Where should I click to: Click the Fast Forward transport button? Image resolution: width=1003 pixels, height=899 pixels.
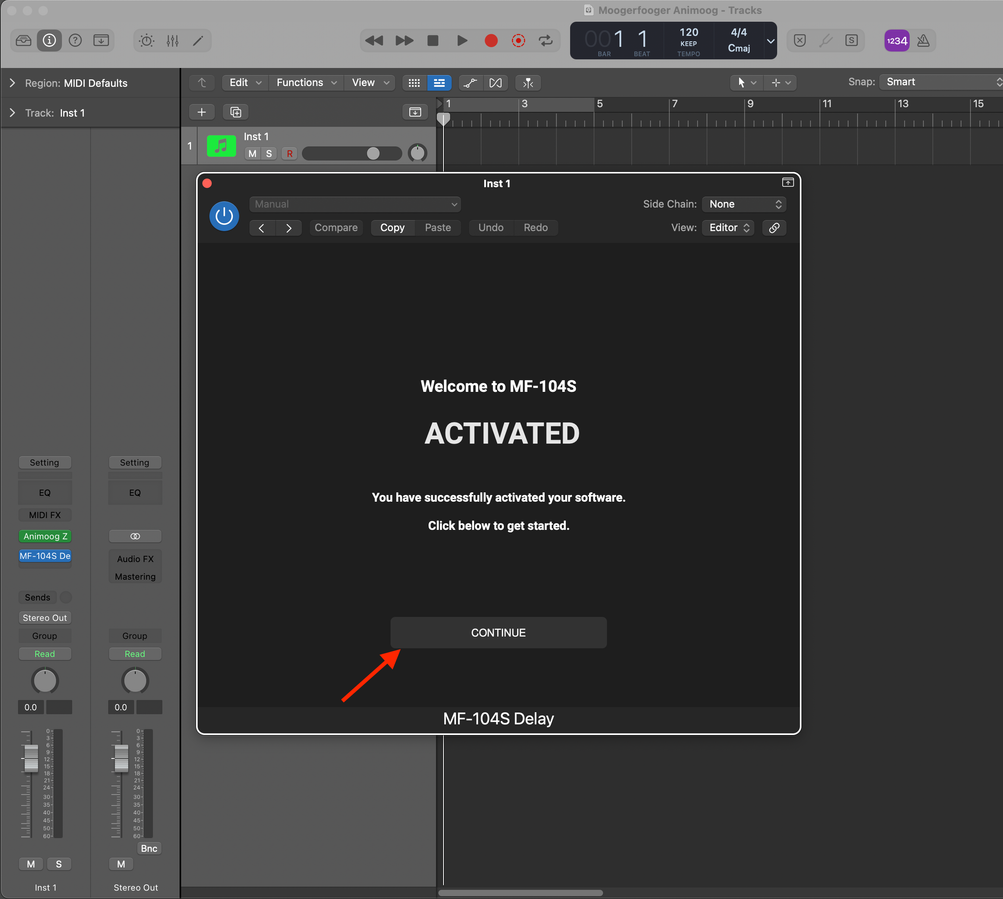tap(404, 40)
